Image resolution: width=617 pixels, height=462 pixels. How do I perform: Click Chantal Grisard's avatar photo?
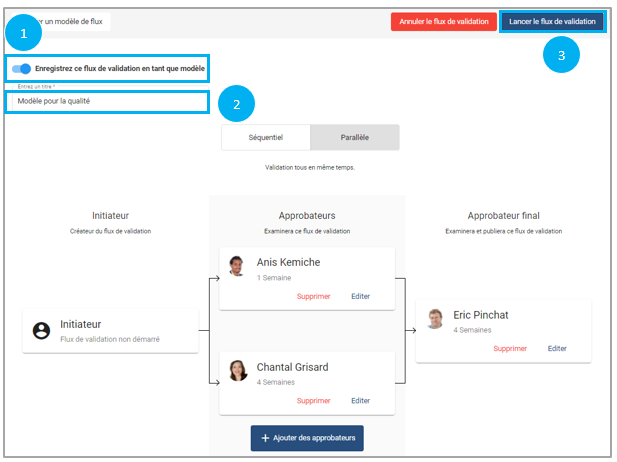(238, 371)
